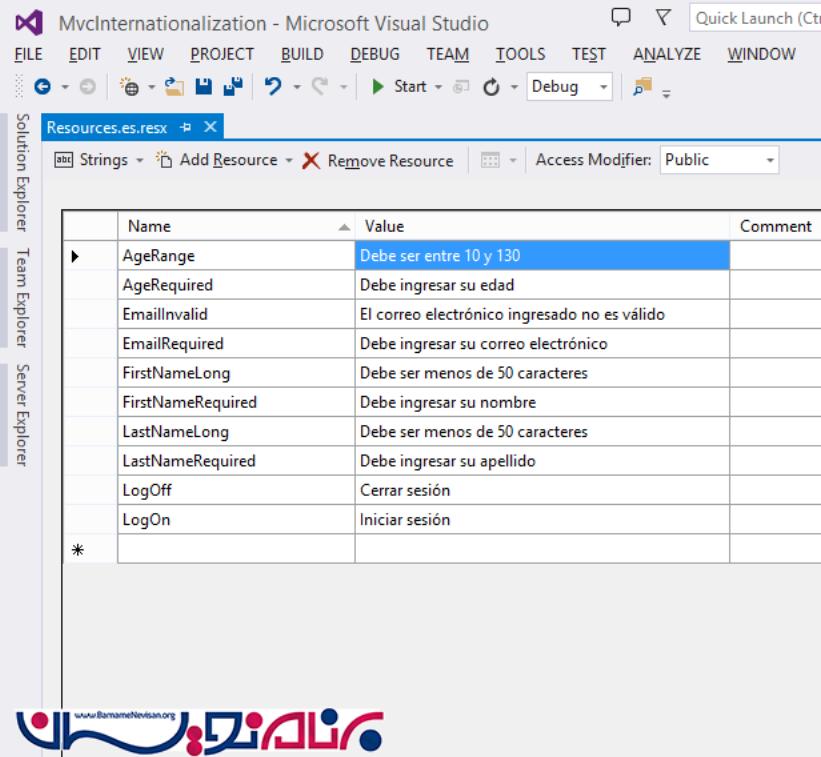Click the Save All icon

point(232,87)
